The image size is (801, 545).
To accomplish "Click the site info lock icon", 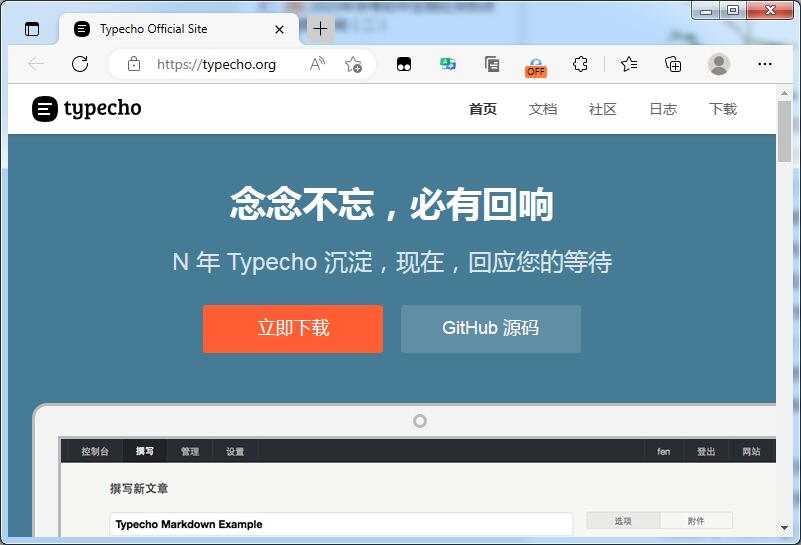I will (134, 64).
